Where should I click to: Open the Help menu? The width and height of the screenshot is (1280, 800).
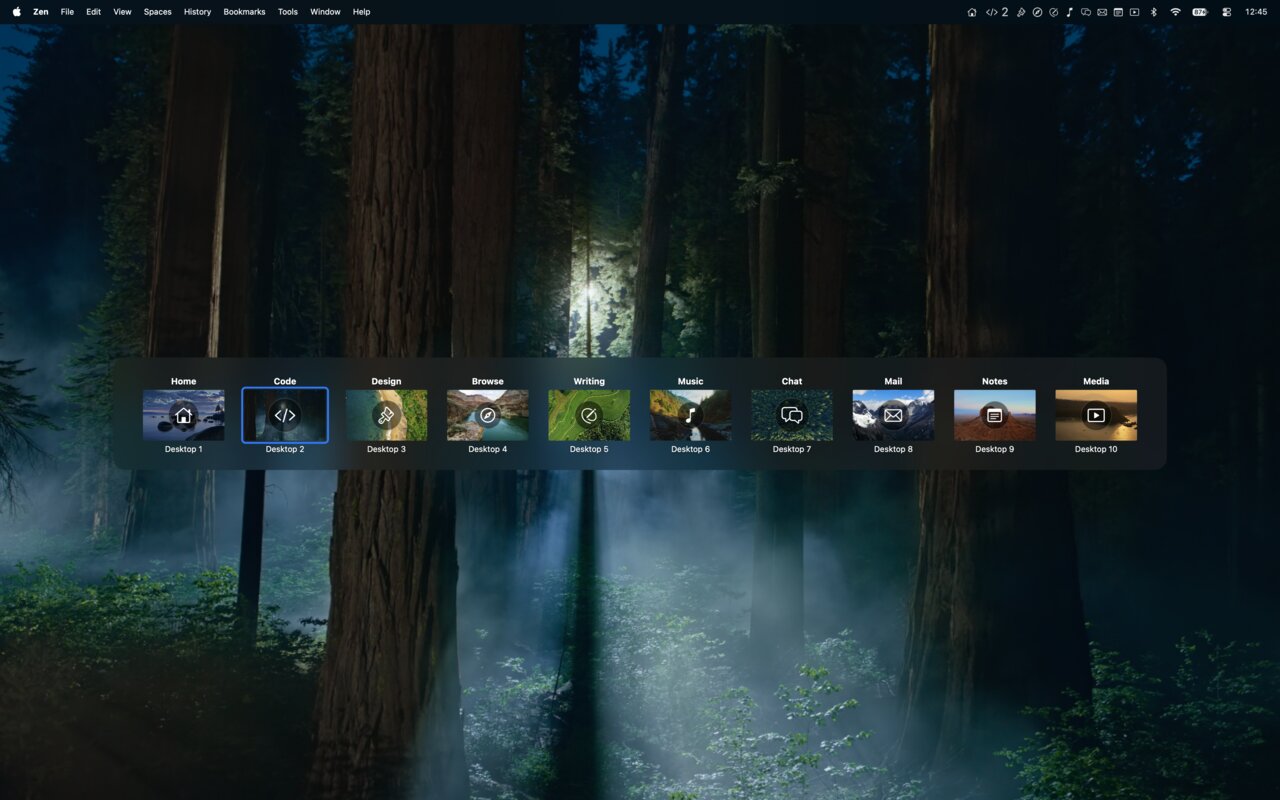pos(361,12)
